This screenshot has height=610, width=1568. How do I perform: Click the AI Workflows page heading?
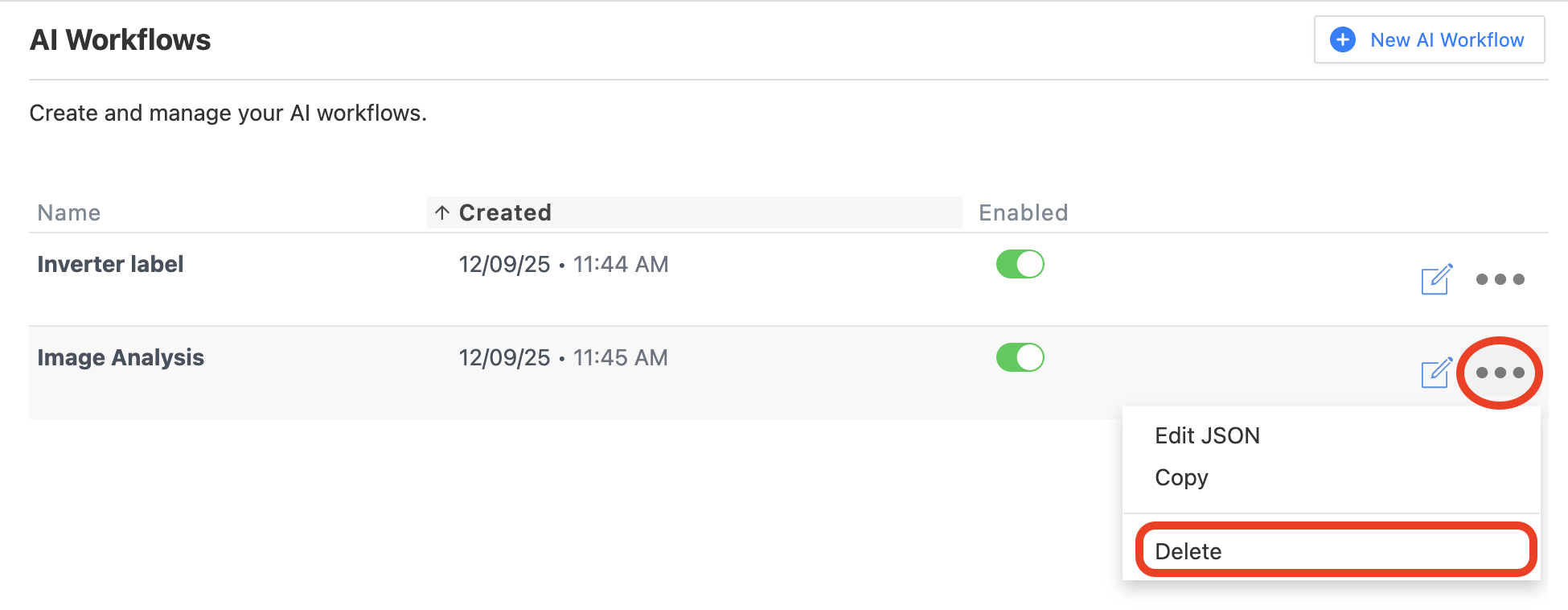[x=120, y=39]
